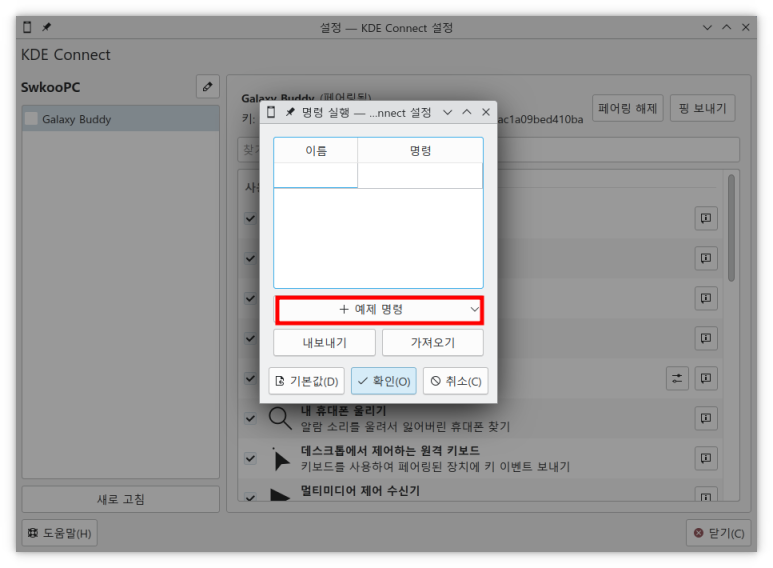Click the magnifier icon of 내 휴대폰 울리기
Screen dimensions: 773x568
coord(280,418)
